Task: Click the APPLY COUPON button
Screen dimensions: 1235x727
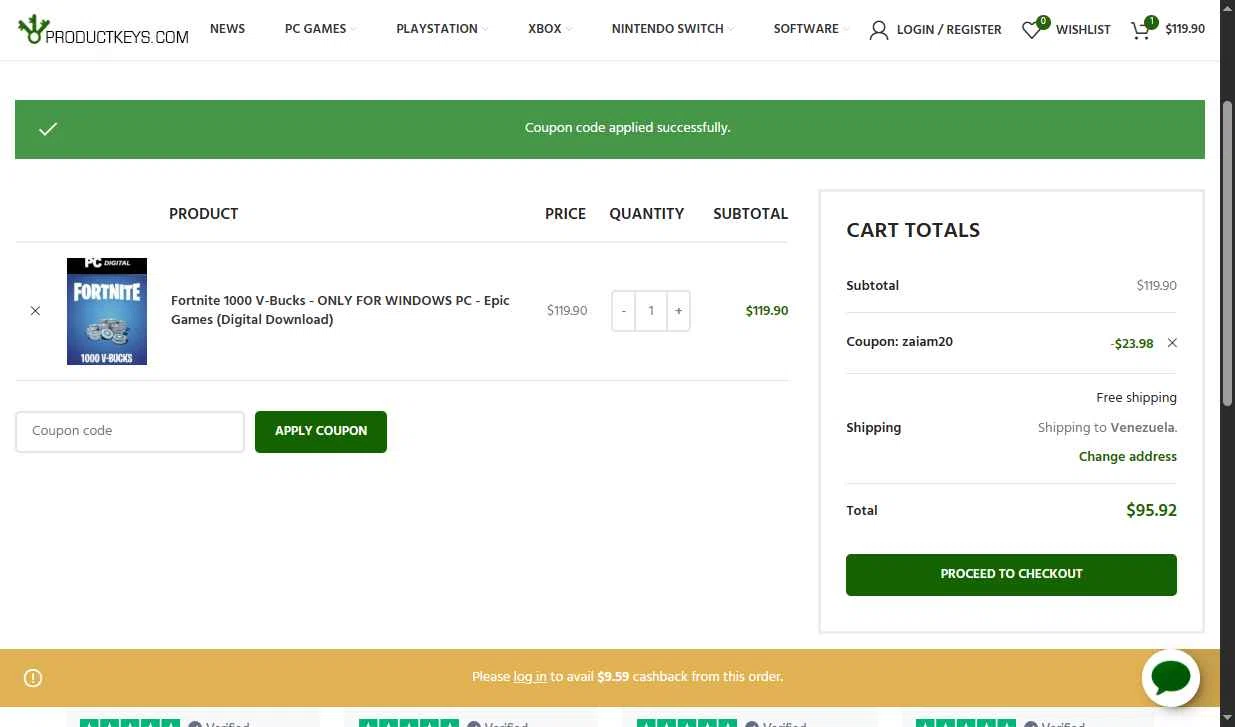Action: click(x=321, y=432)
